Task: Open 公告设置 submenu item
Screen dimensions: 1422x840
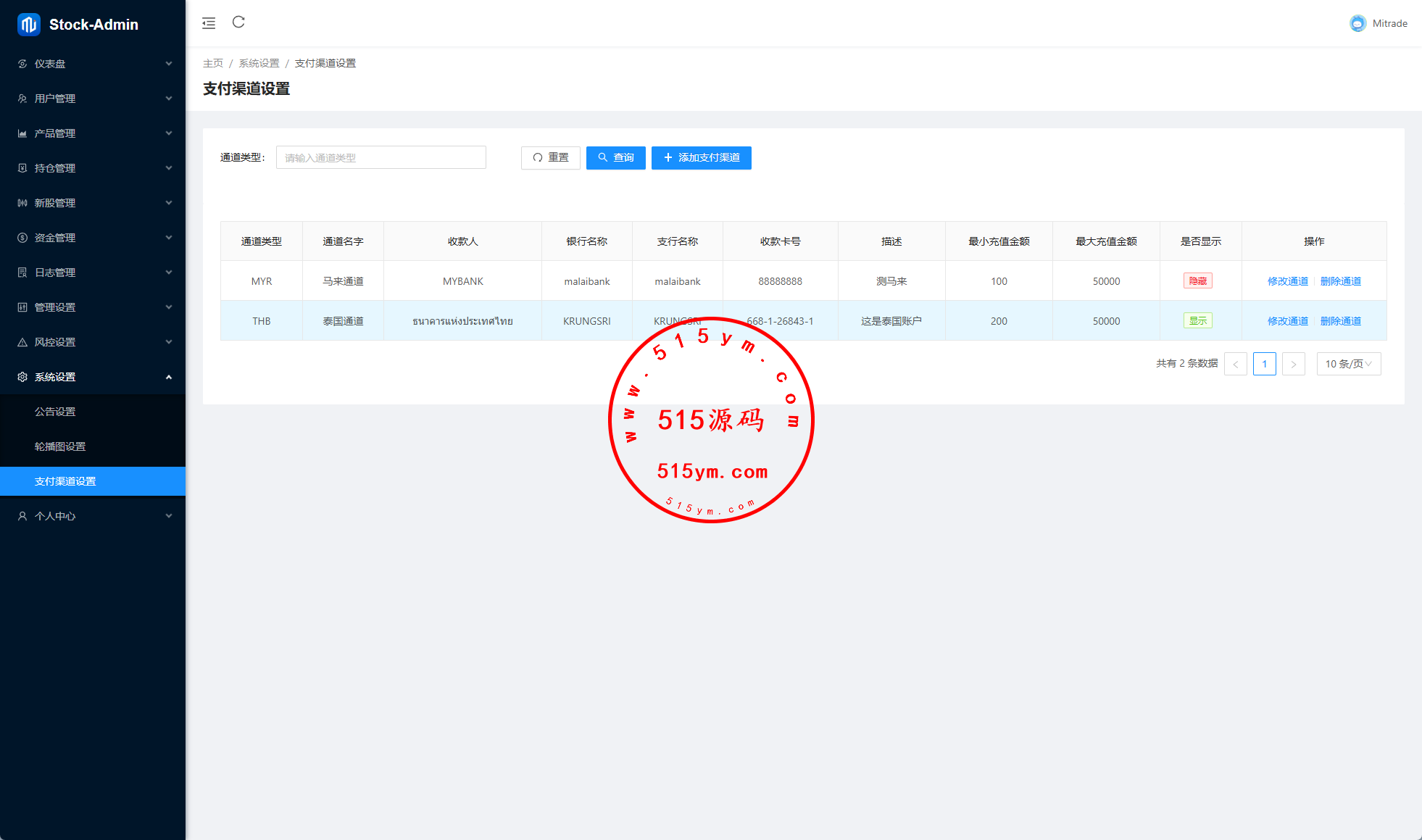Action: 55,412
